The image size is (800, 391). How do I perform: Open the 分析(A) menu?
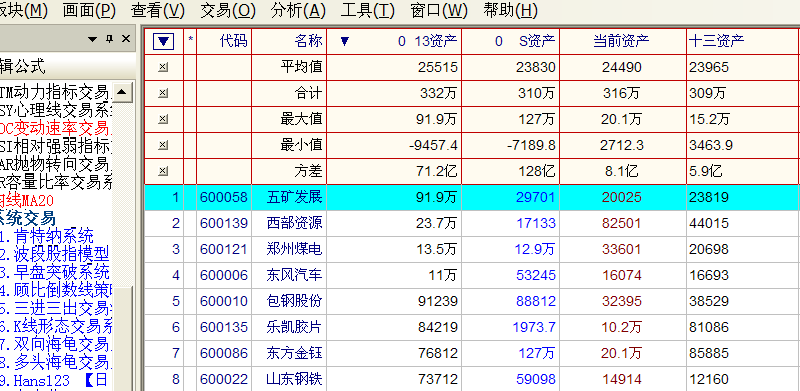click(x=298, y=10)
